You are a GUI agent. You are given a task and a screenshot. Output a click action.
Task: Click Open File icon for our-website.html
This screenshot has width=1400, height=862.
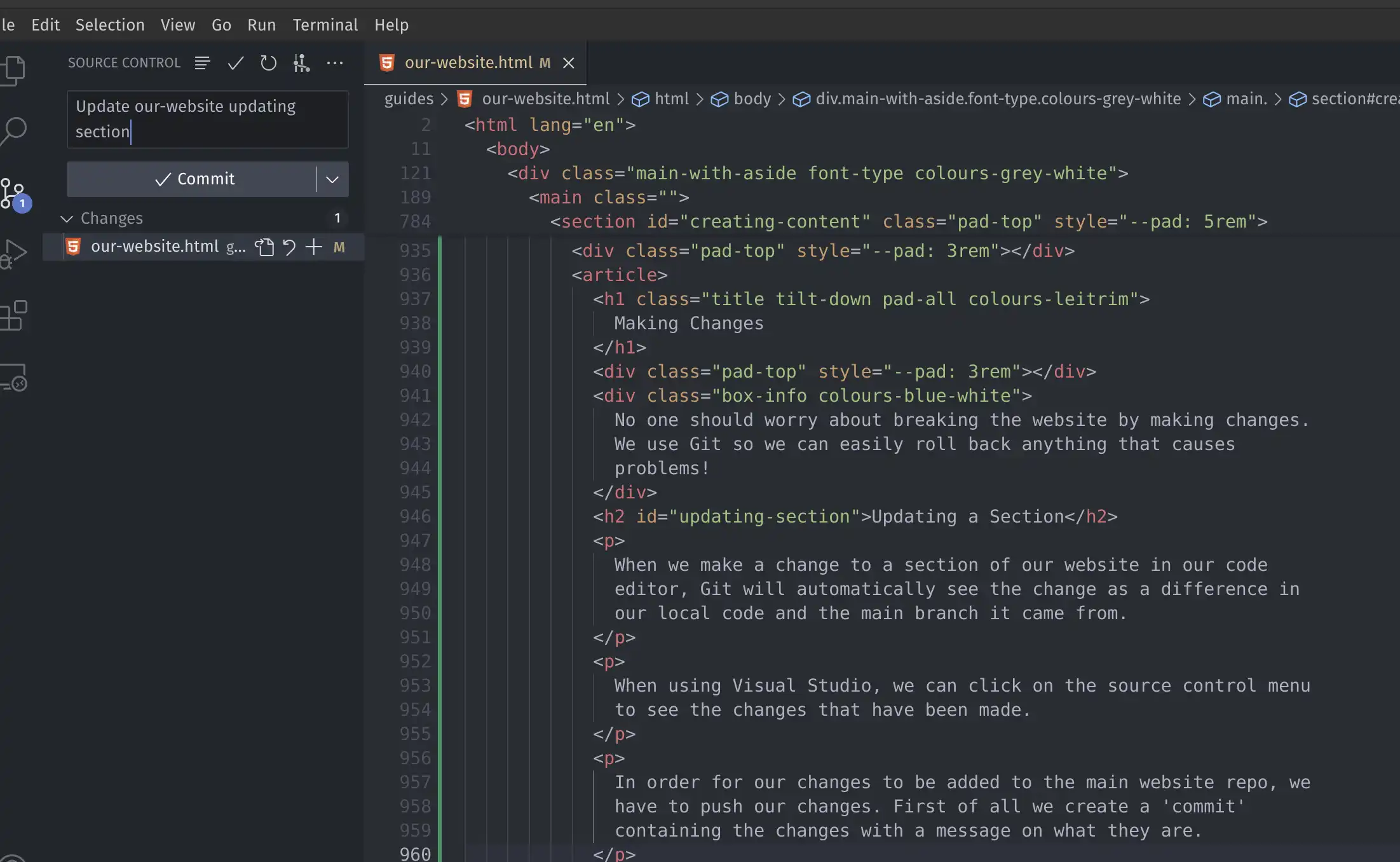[x=264, y=247]
